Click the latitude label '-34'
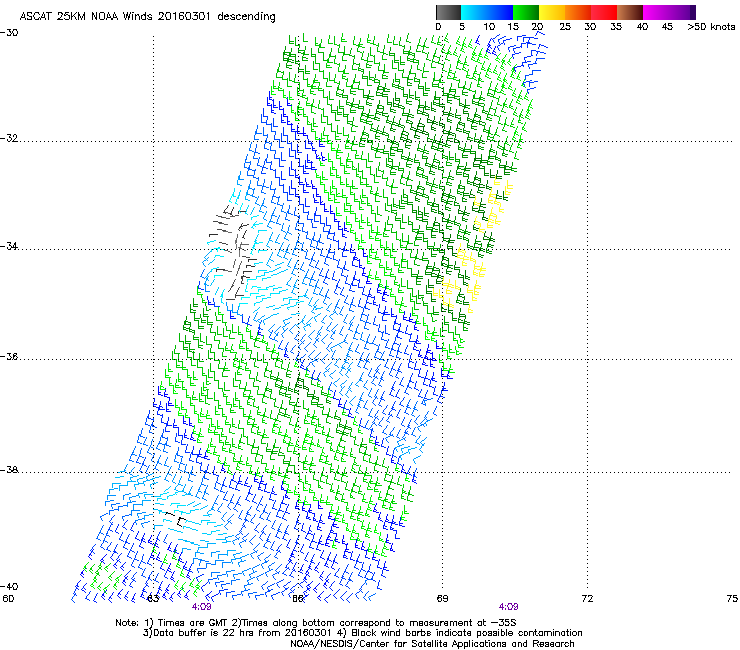The height and width of the screenshot is (650, 740). click(x=9, y=246)
